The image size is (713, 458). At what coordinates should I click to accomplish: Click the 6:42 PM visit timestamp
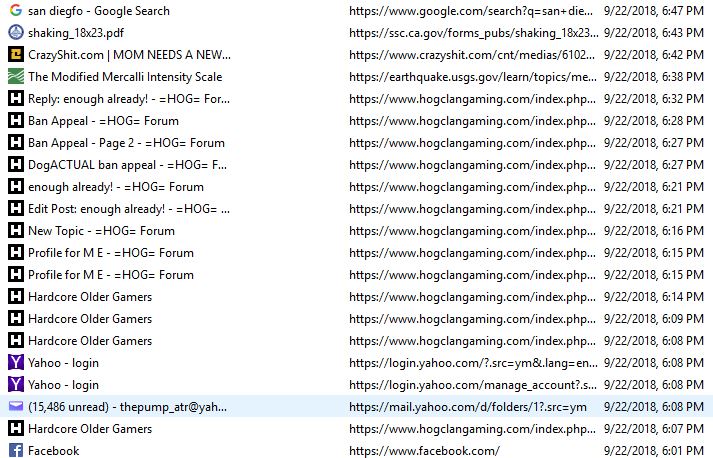coord(654,55)
